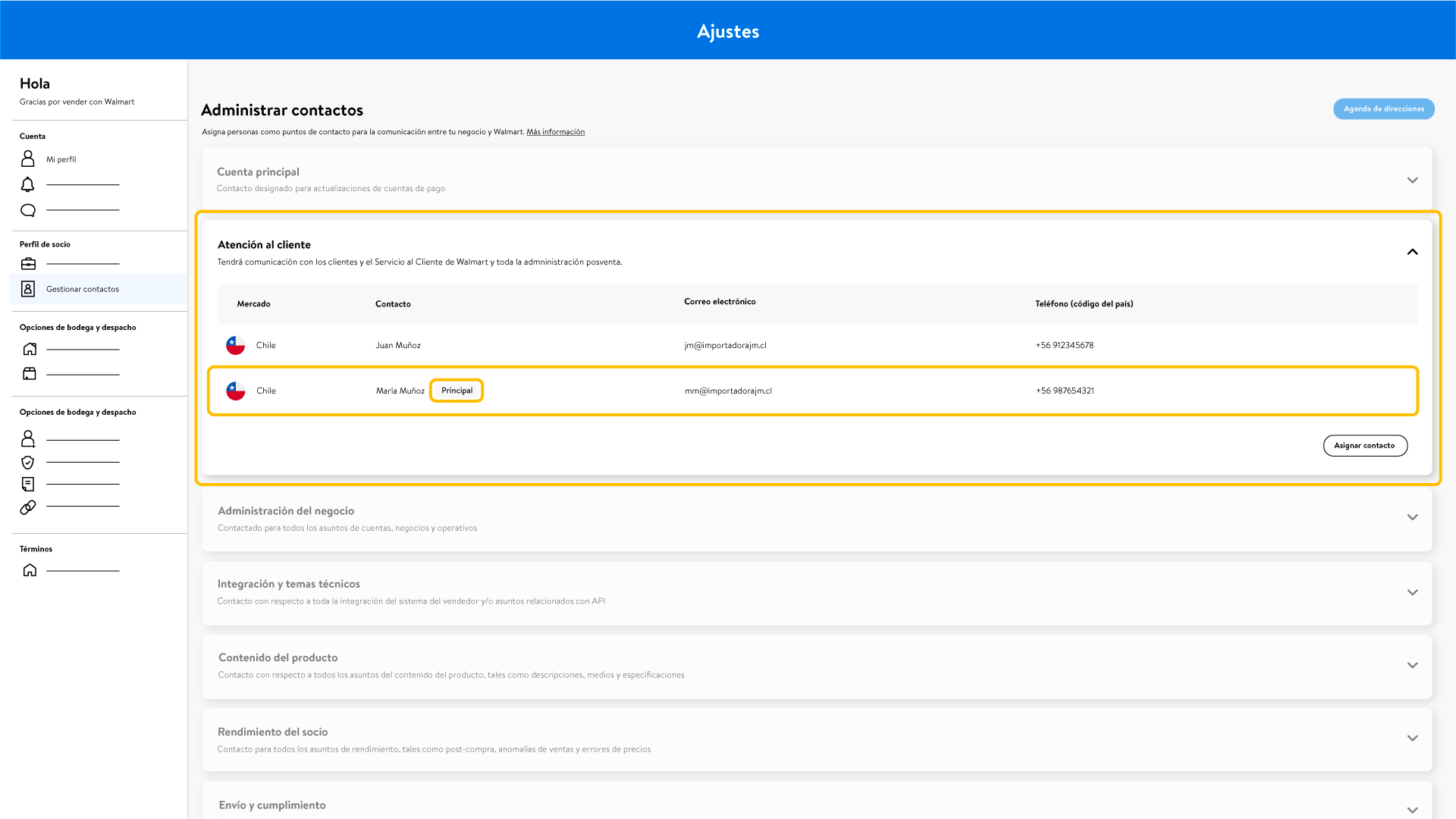
Task: Open Gestionar contactos menu item
Action: (83, 289)
